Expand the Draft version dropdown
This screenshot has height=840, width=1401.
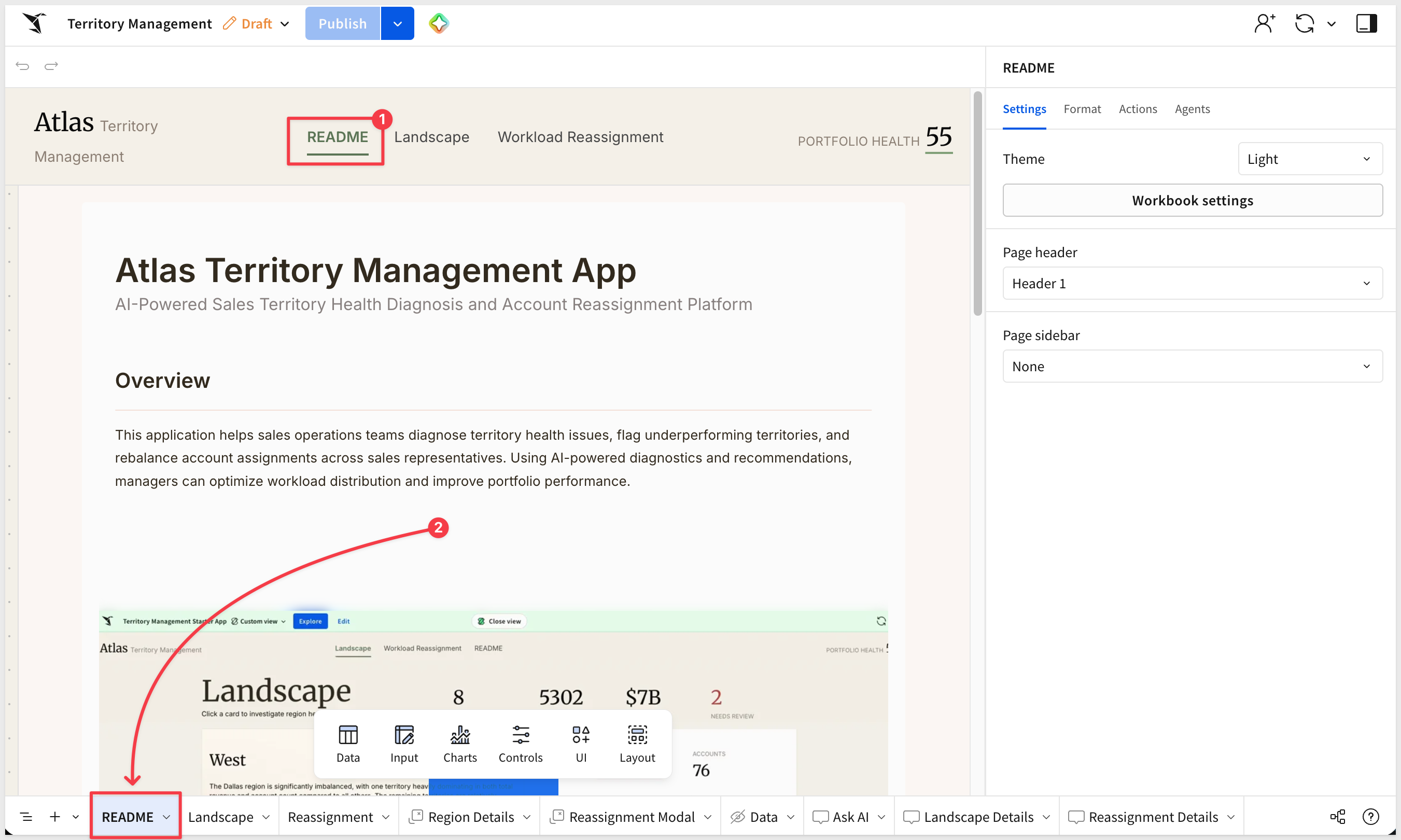click(285, 24)
